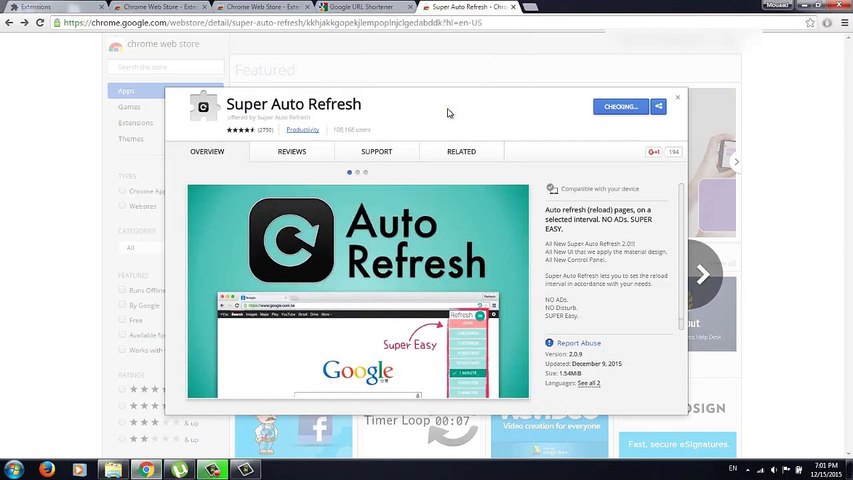Screen dimensions: 853x480
Task: Click the Report Abuse link
Action: pos(579,343)
